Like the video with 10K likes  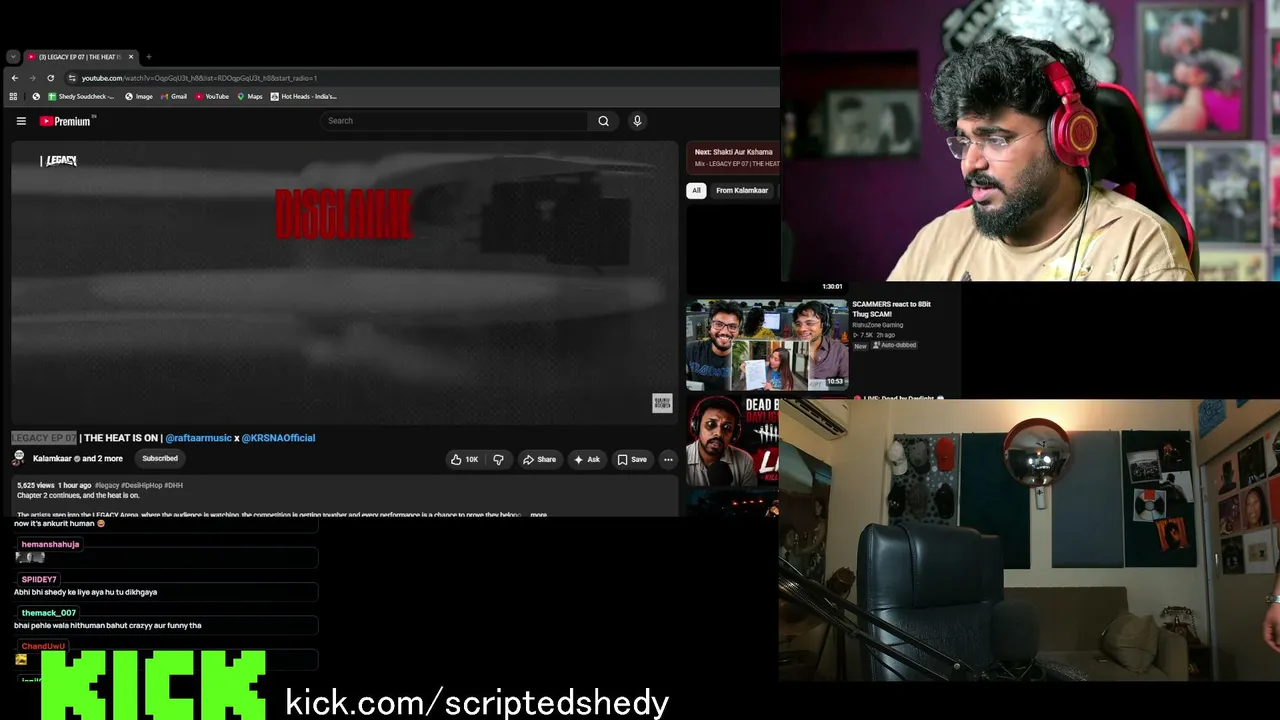coord(465,460)
